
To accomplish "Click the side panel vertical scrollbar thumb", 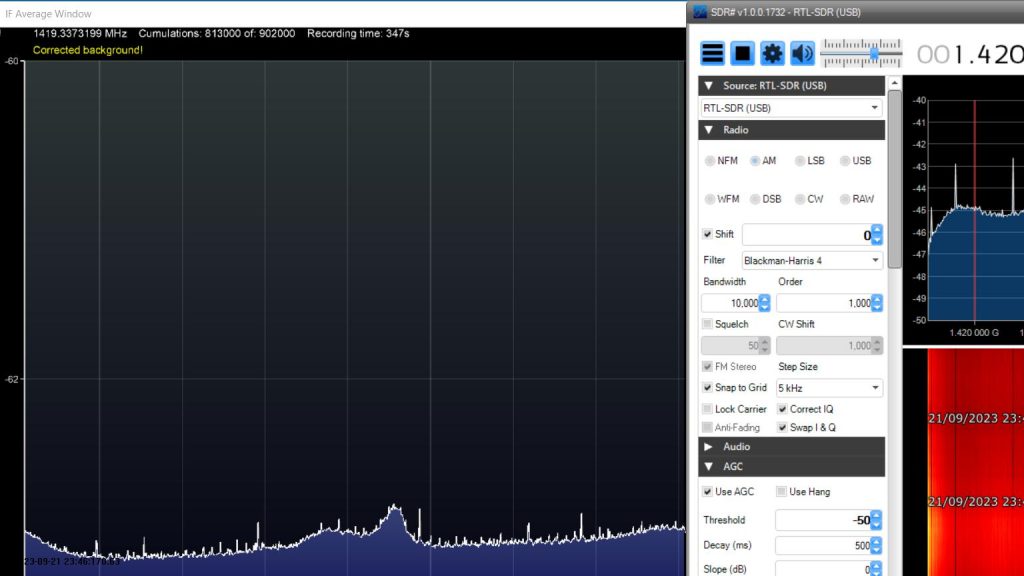I will click(894, 179).
